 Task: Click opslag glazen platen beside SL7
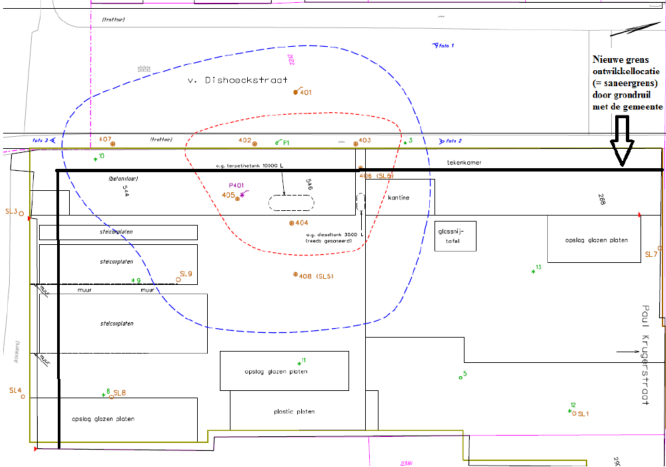[x=596, y=240]
